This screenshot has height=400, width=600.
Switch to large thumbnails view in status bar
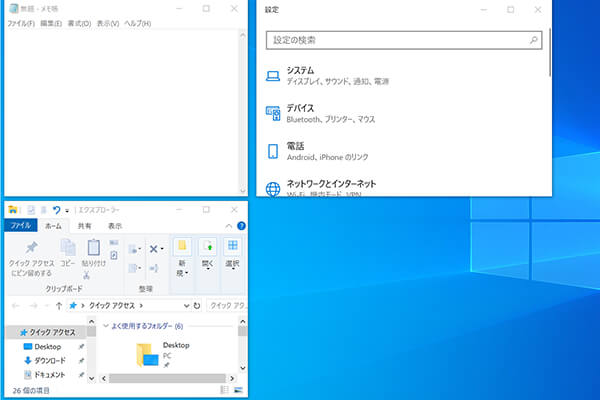238,390
